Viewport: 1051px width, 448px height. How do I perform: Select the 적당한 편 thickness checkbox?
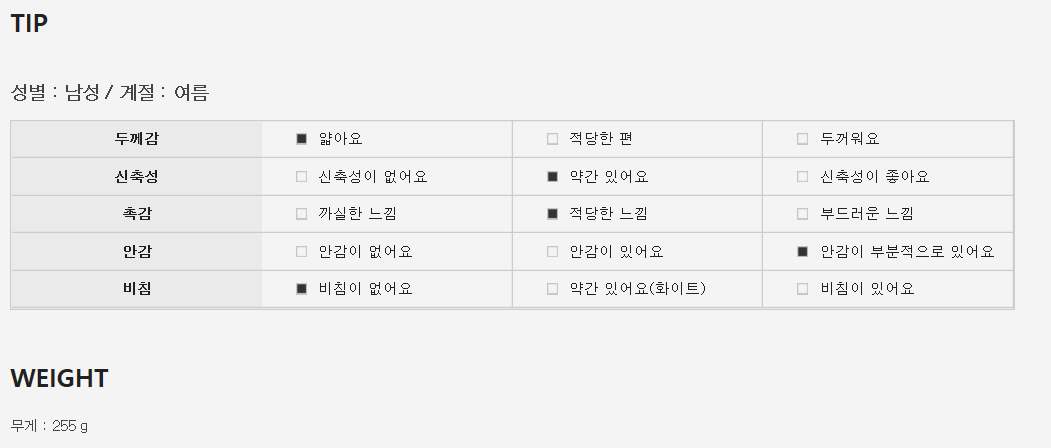tap(552, 139)
